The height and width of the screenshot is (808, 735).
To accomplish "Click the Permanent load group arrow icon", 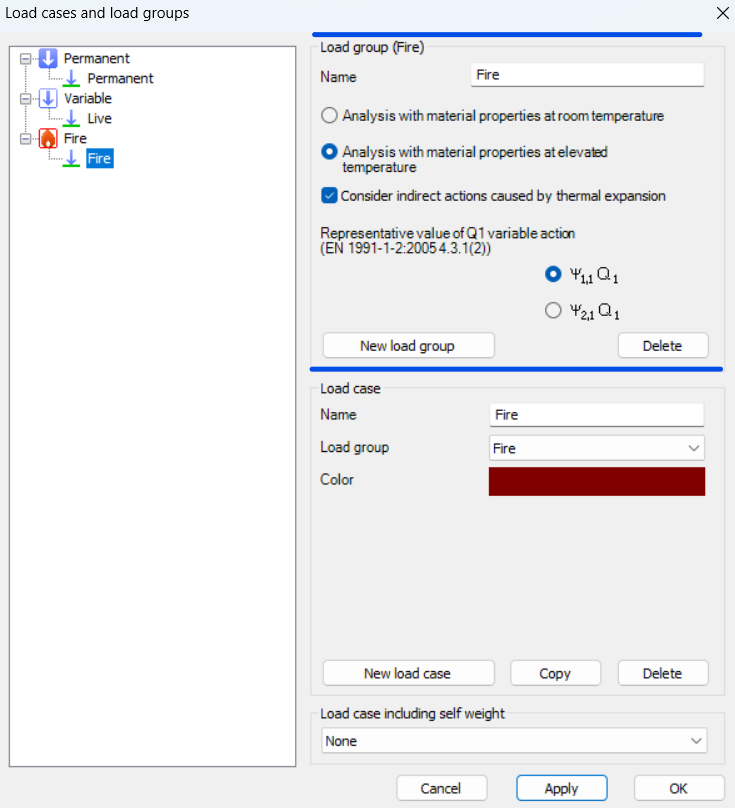I will click(x=47, y=59).
